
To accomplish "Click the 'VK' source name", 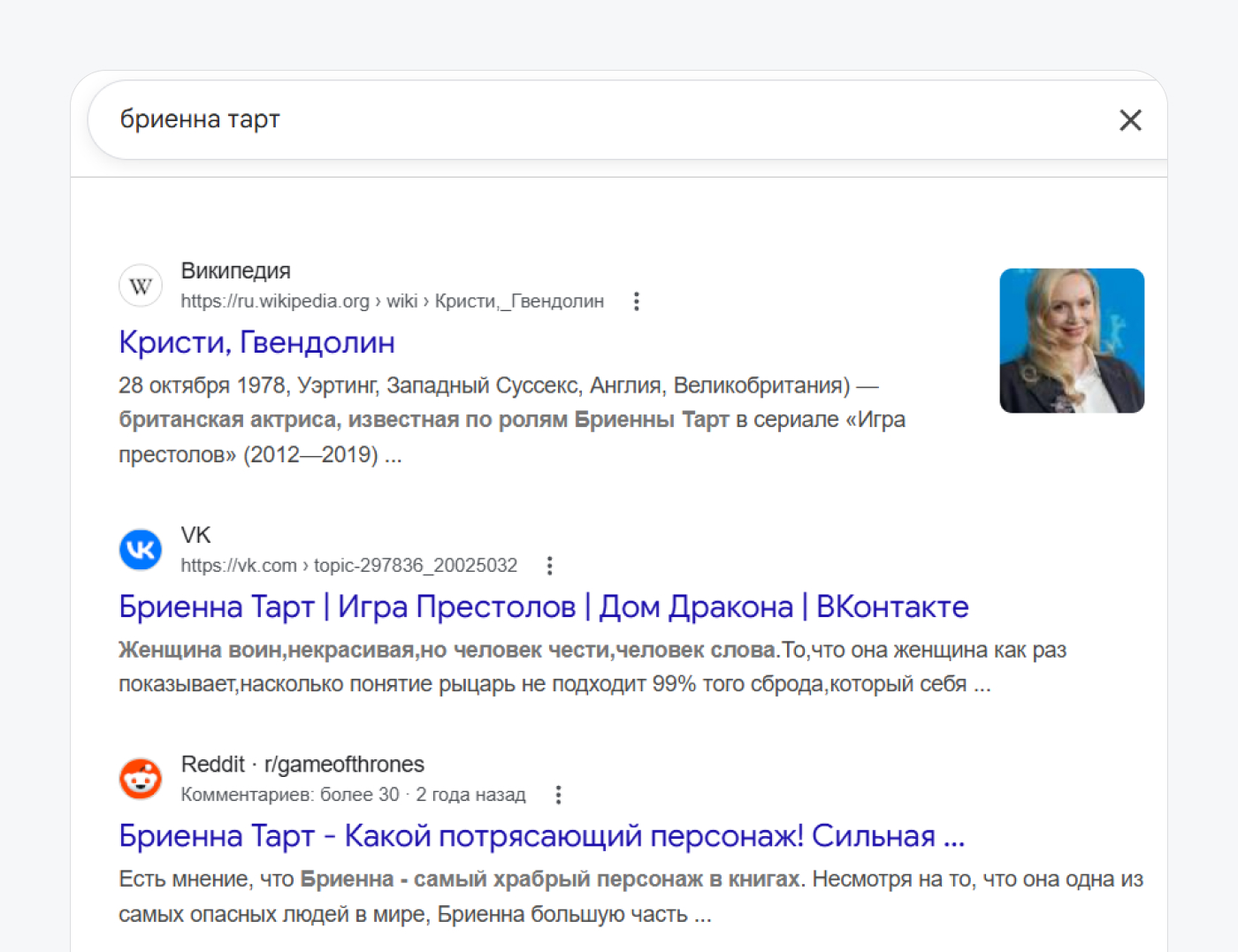I will click(195, 535).
